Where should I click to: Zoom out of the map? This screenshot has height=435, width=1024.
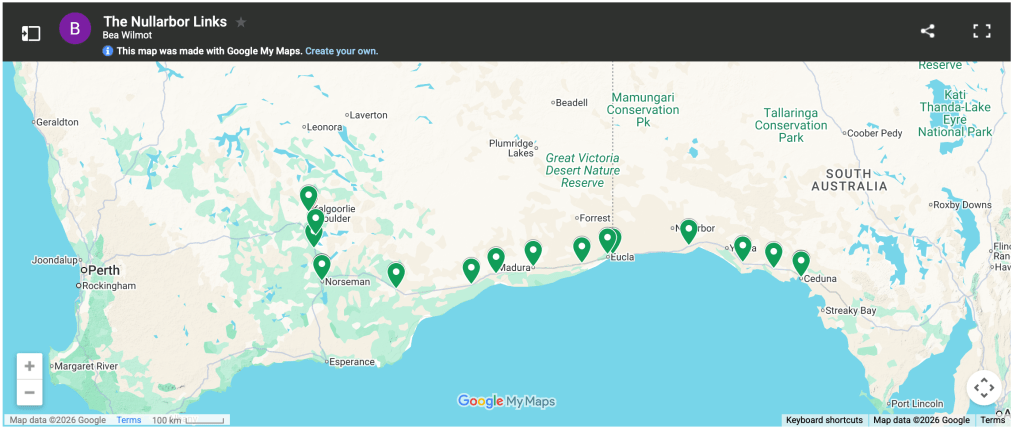click(x=30, y=392)
